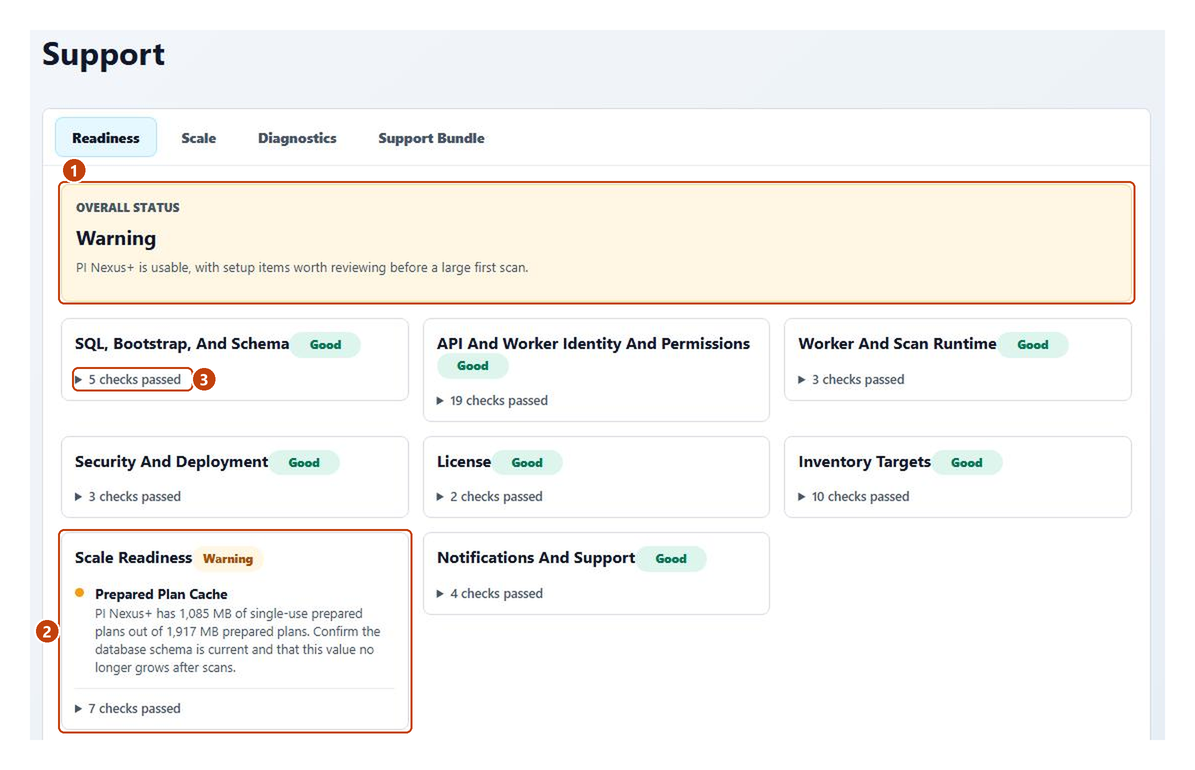Expand the 10 checks passed disclosure
Screen dimensions: 1195x770
coord(854,496)
